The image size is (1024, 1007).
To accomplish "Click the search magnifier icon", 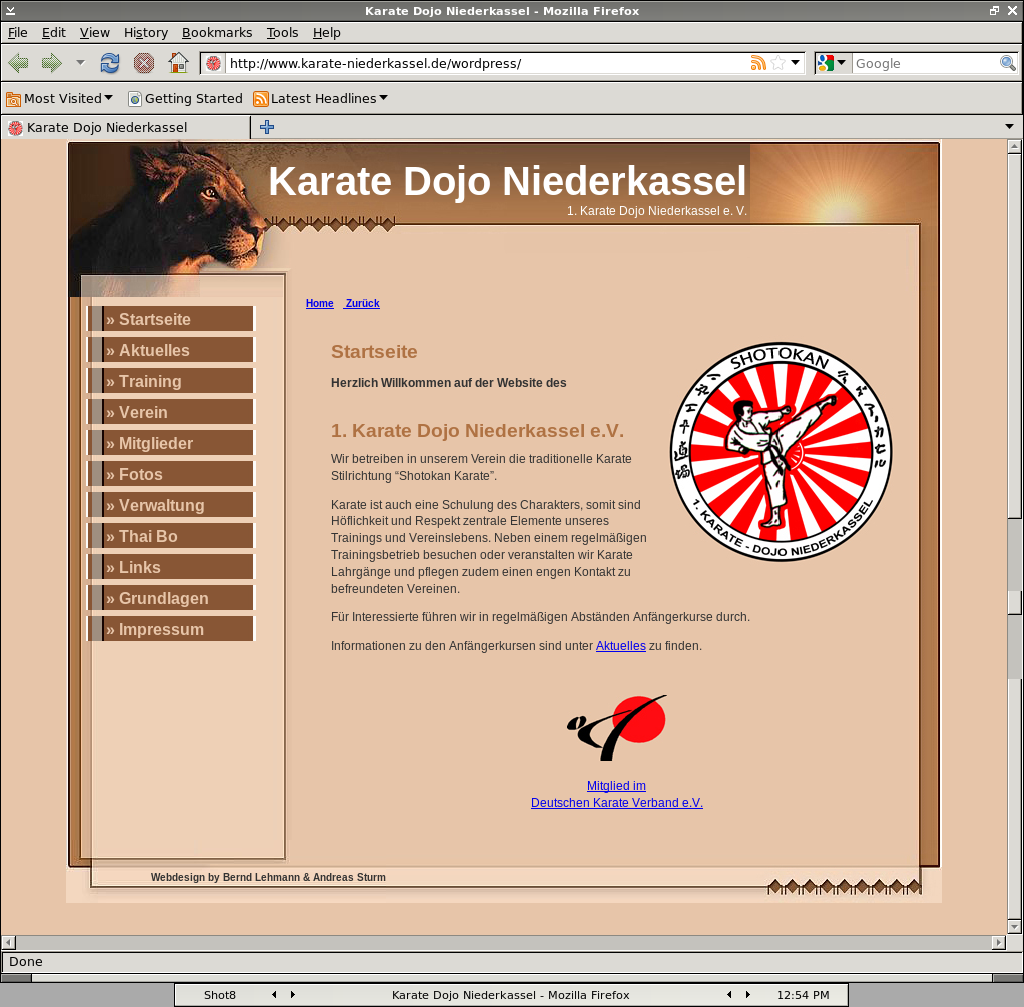I will 1008,63.
